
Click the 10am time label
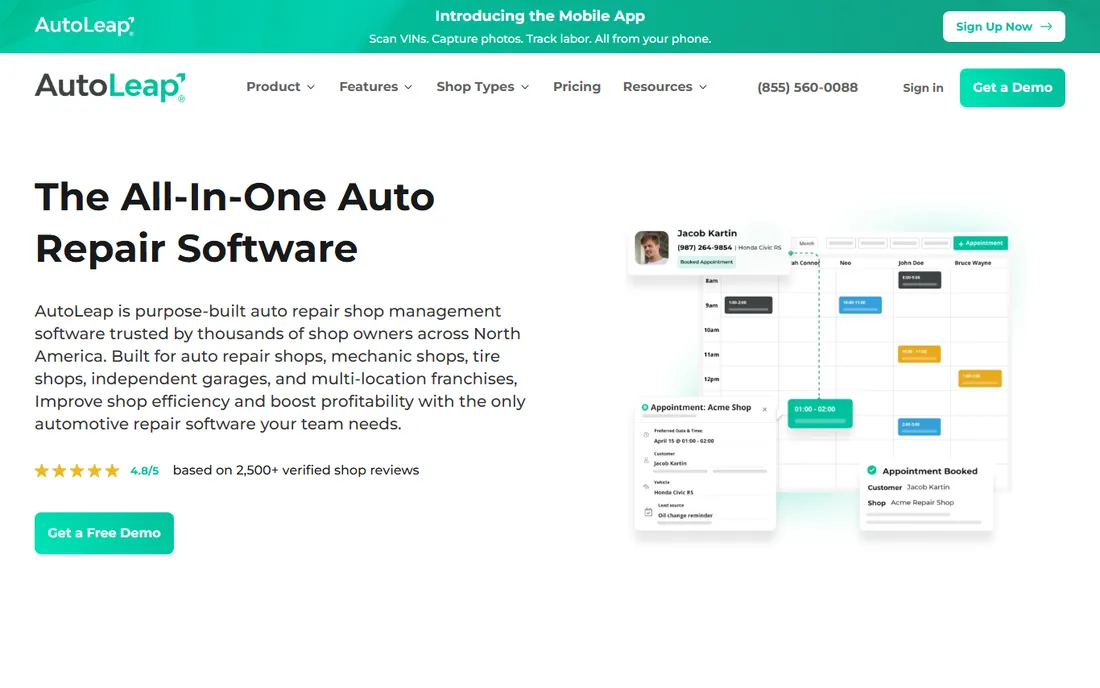(711, 330)
